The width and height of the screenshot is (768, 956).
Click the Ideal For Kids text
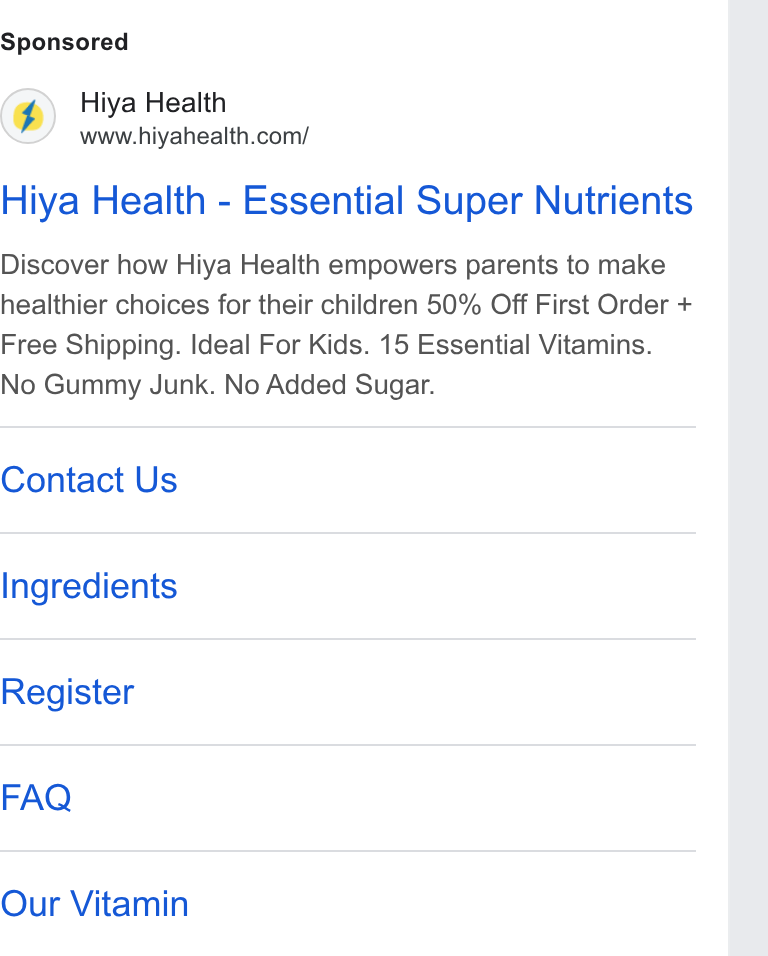point(280,345)
